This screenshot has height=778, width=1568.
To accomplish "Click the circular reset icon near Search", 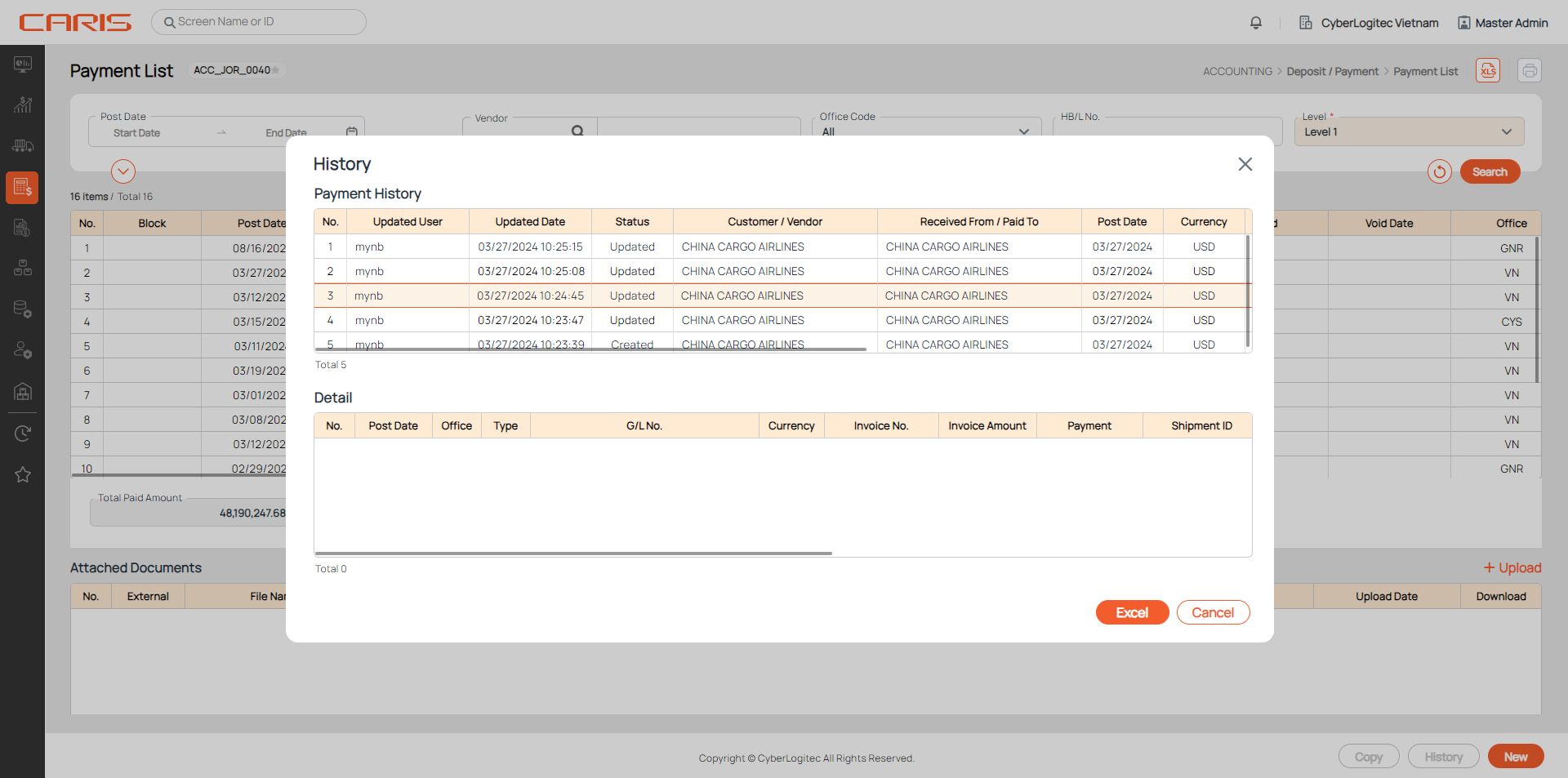I will 1439,171.
